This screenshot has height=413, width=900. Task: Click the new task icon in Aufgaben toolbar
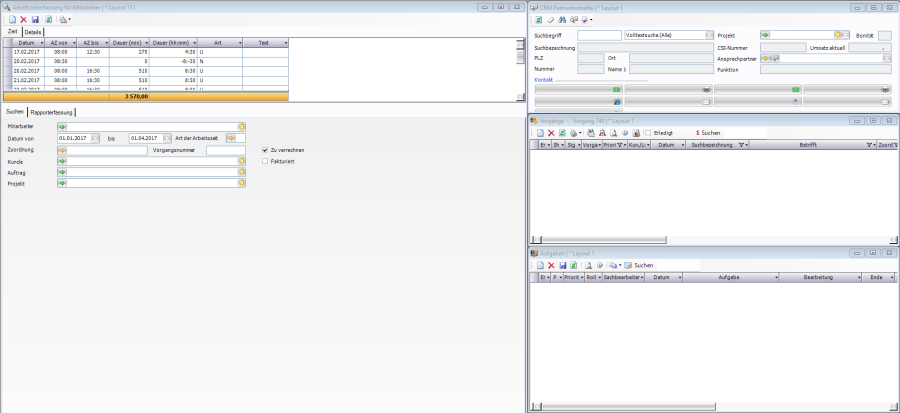coord(539,265)
